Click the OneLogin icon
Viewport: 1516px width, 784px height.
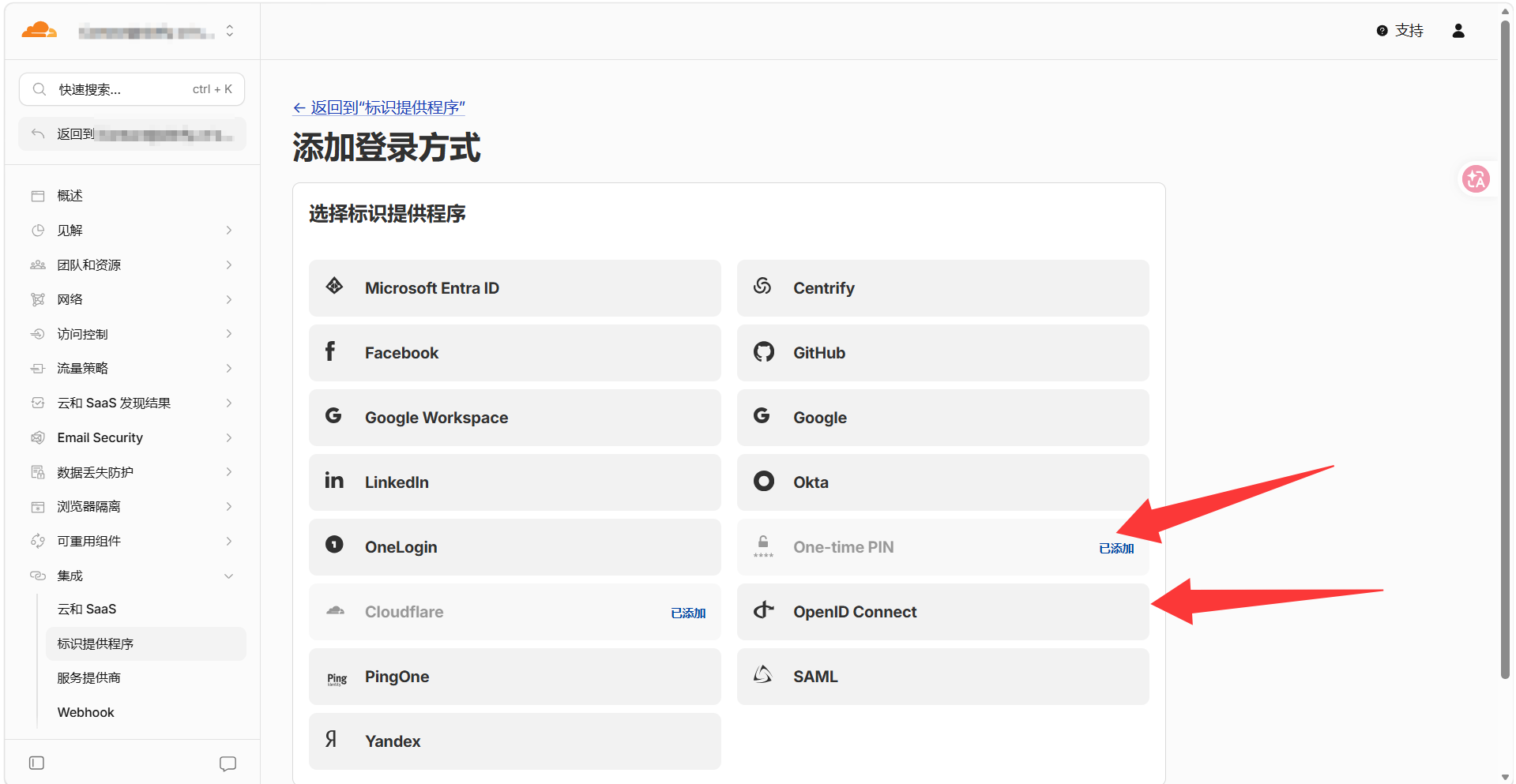click(x=334, y=545)
